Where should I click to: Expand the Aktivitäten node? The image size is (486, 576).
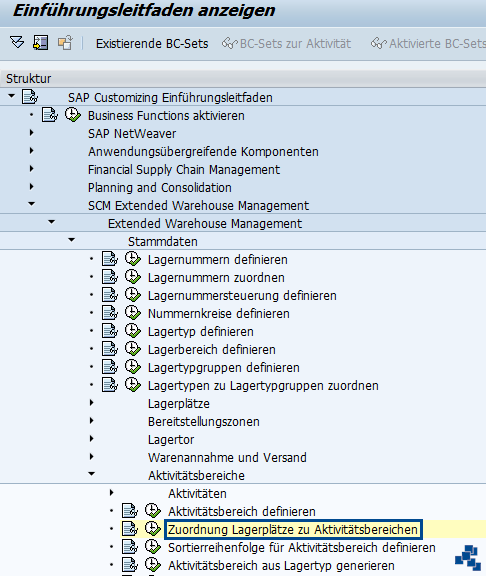(x=112, y=493)
